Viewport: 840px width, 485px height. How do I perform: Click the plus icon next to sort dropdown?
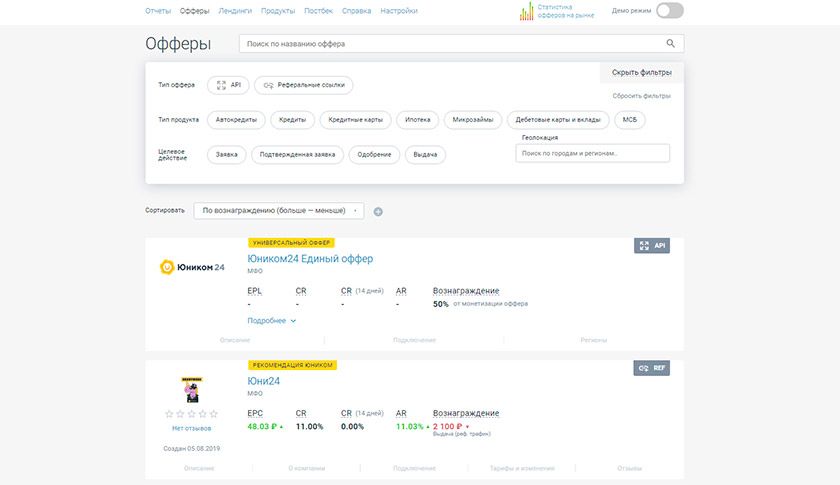378,212
